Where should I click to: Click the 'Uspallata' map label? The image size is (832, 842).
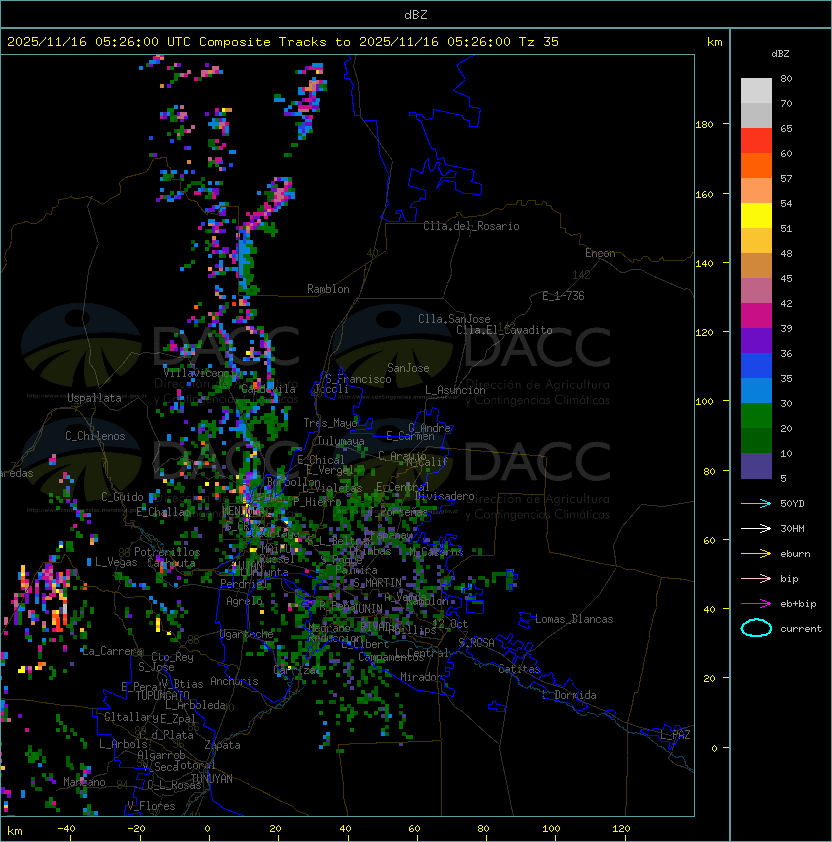pos(94,398)
